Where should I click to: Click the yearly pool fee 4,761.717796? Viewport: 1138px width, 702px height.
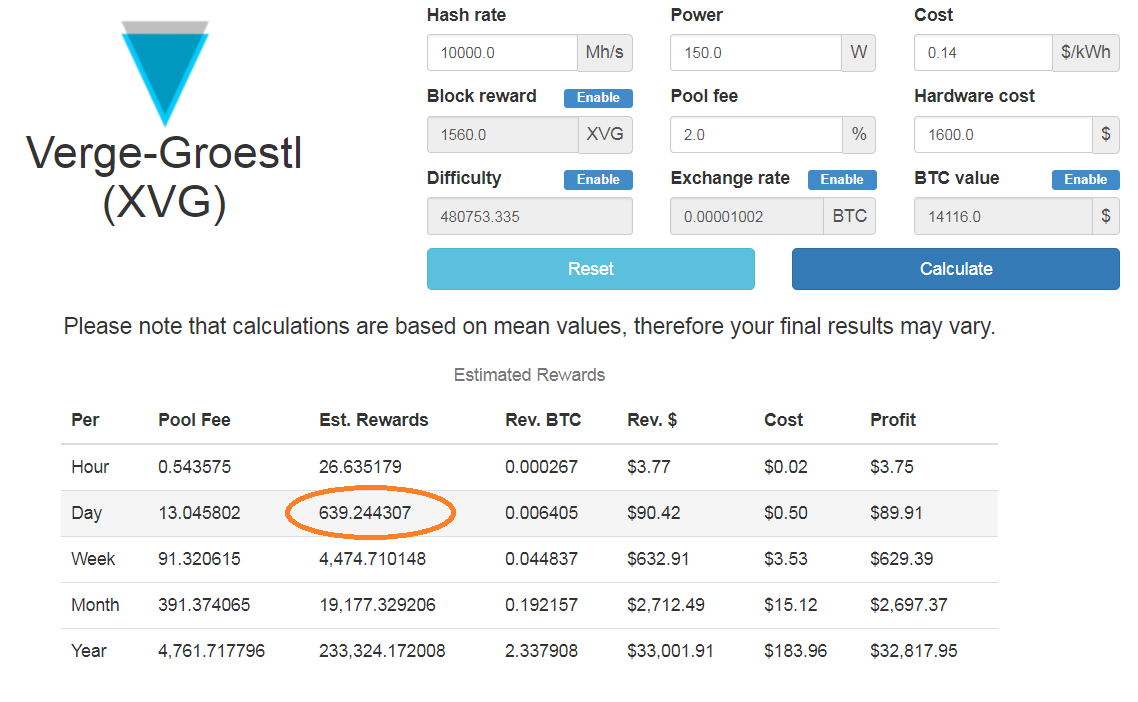coord(211,651)
